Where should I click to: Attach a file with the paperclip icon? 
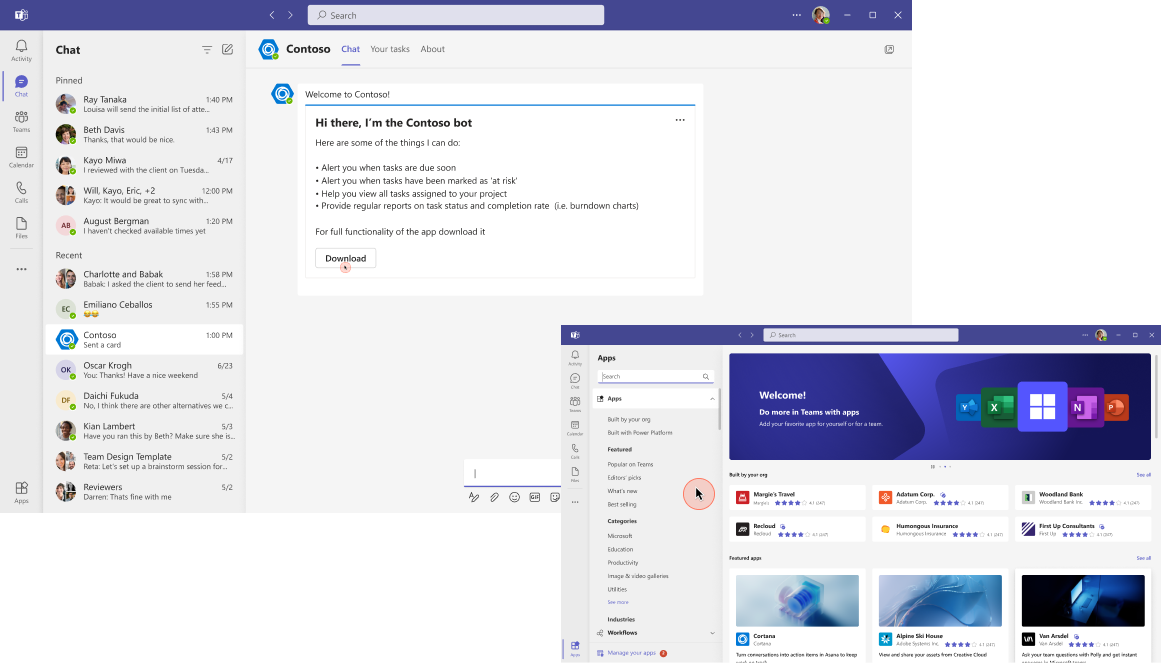[x=494, y=497]
